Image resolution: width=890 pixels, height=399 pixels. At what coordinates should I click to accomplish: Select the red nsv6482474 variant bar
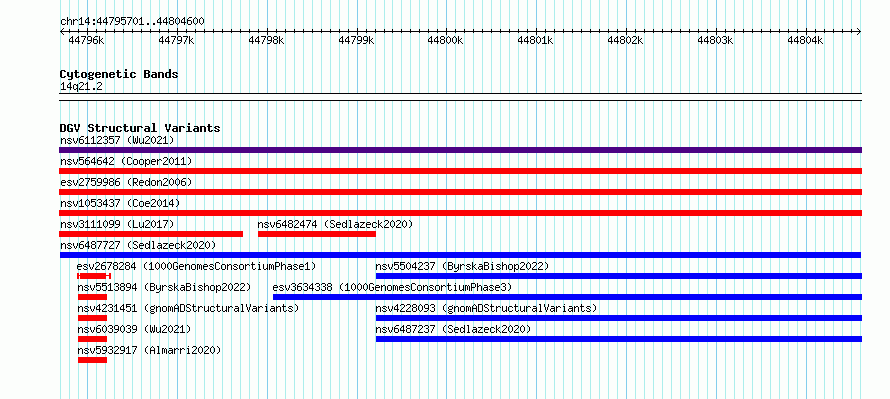pyautogui.click(x=317, y=234)
